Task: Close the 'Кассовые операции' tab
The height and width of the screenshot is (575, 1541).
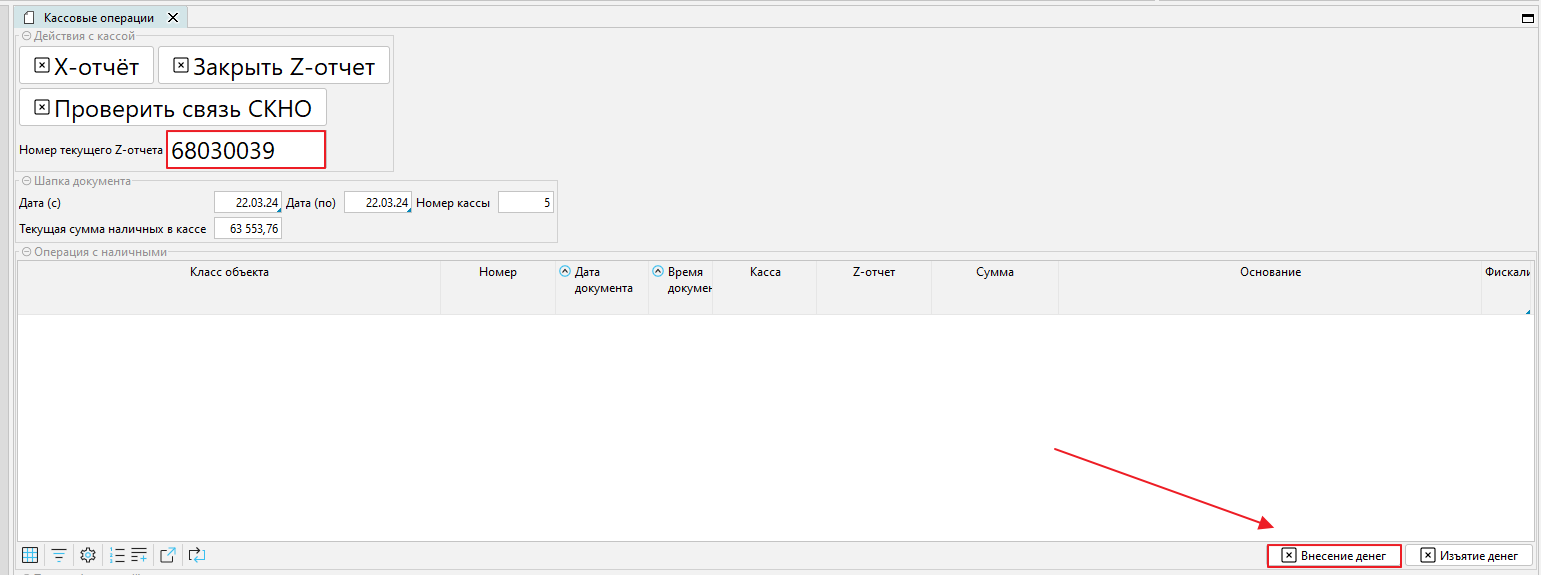Action: (173, 18)
